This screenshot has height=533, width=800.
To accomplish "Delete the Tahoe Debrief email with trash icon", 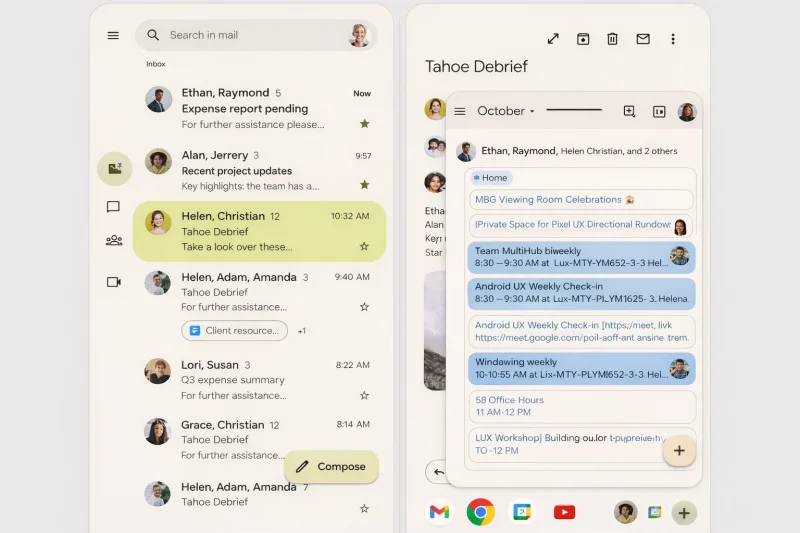I will point(612,39).
